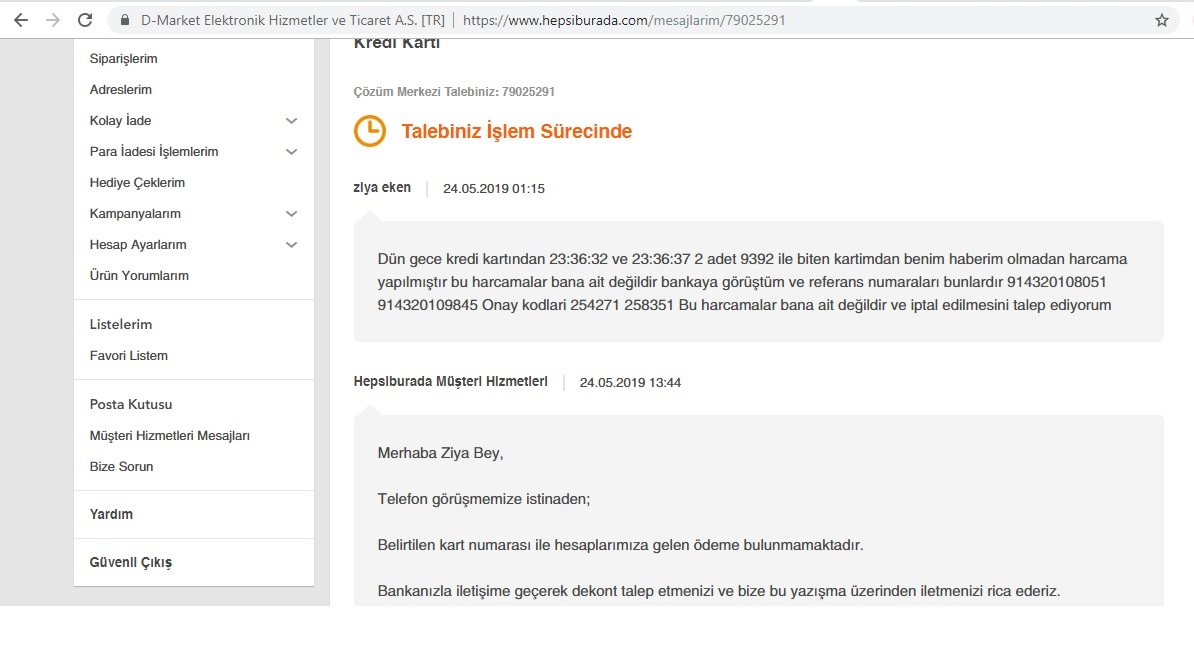
Task: Click the padlock site security icon
Action: pos(125,20)
